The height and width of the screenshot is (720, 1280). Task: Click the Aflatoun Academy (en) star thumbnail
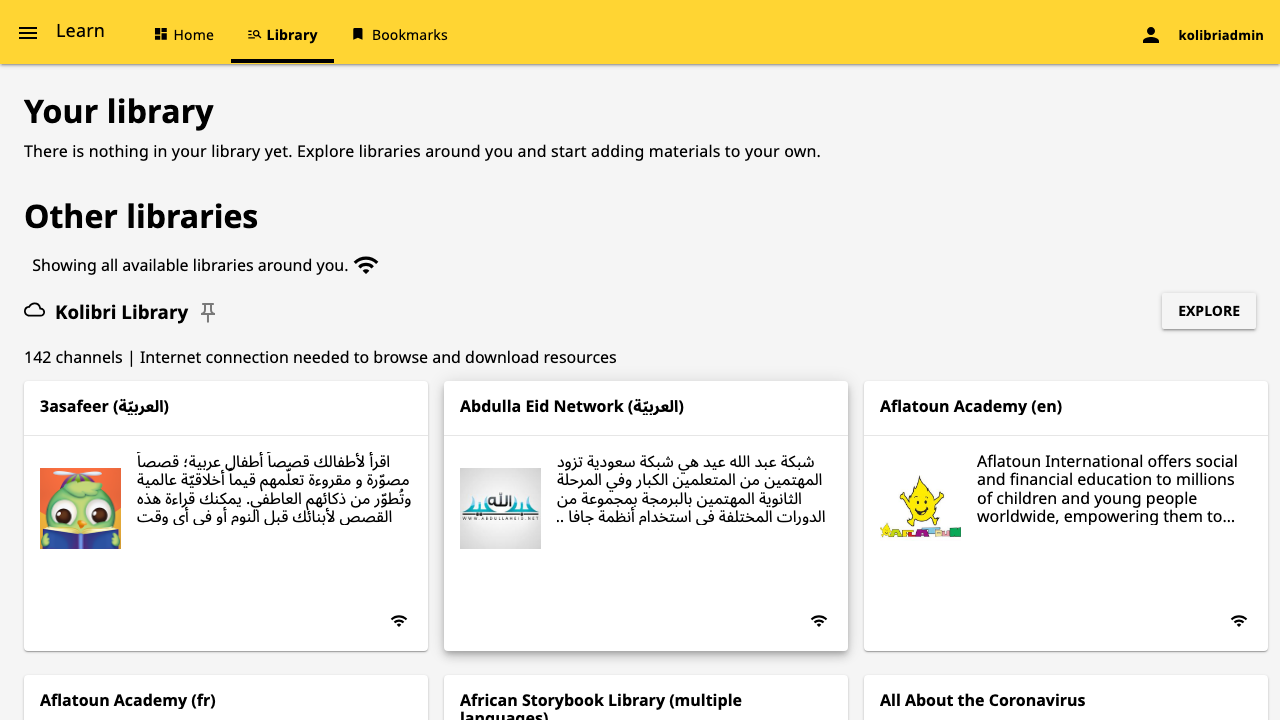coord(920,508)
